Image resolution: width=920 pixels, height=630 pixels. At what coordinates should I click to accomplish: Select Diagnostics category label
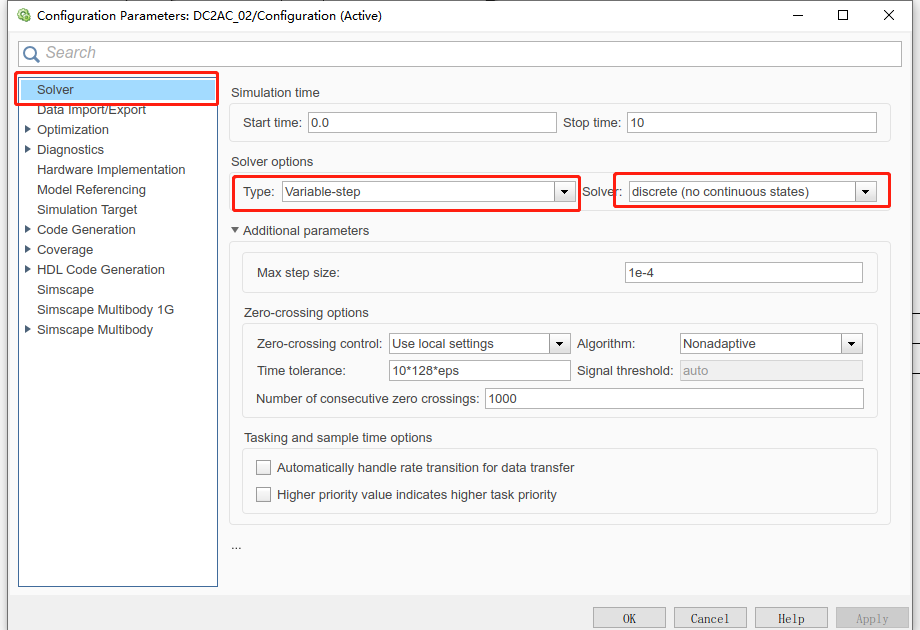tap(70, 150)
